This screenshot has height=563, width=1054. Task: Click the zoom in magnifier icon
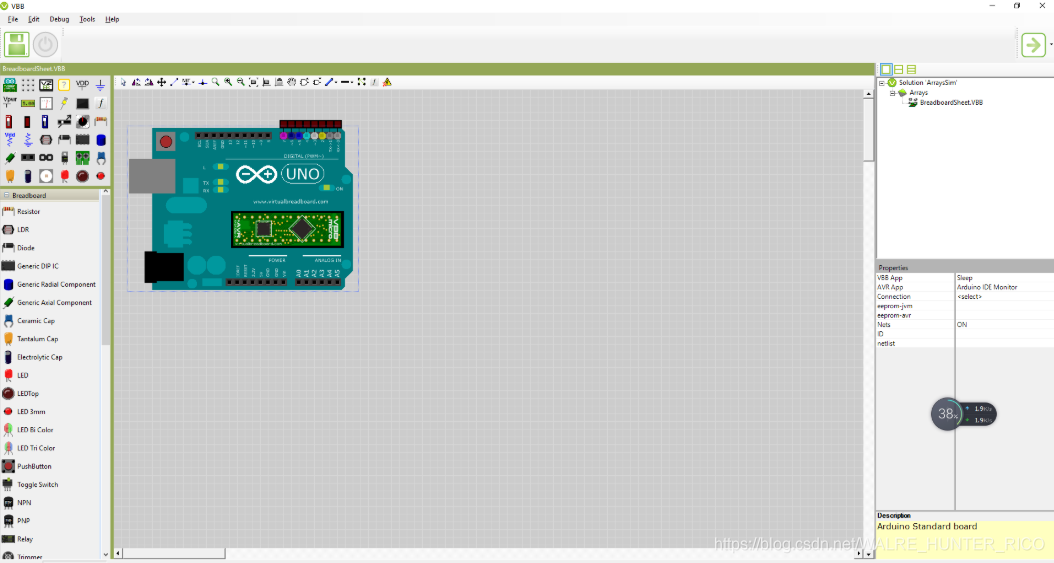coord(229,82)
